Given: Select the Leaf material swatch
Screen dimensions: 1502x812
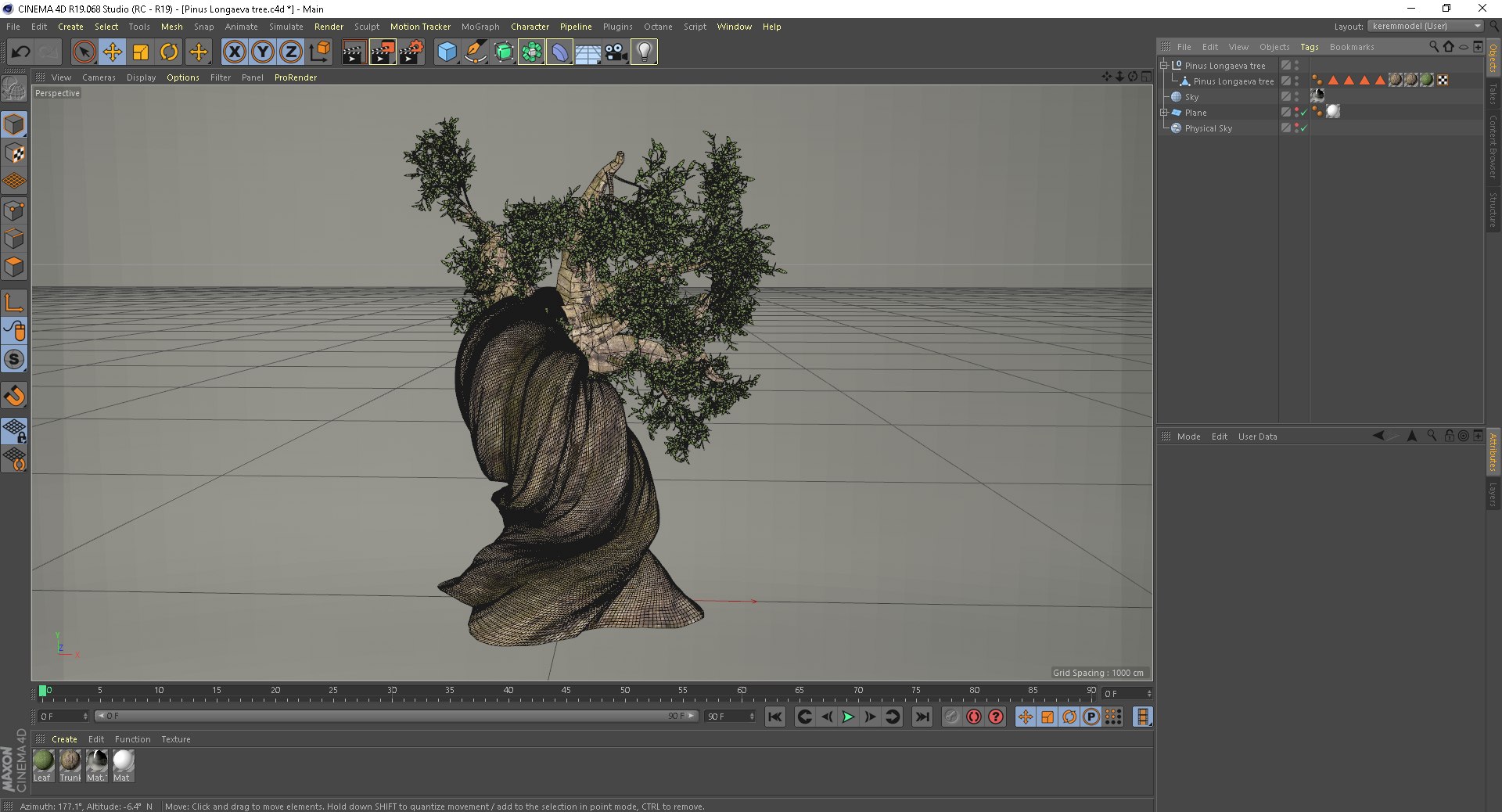Looking at the screenshot, I should click(x=44, y=766).
